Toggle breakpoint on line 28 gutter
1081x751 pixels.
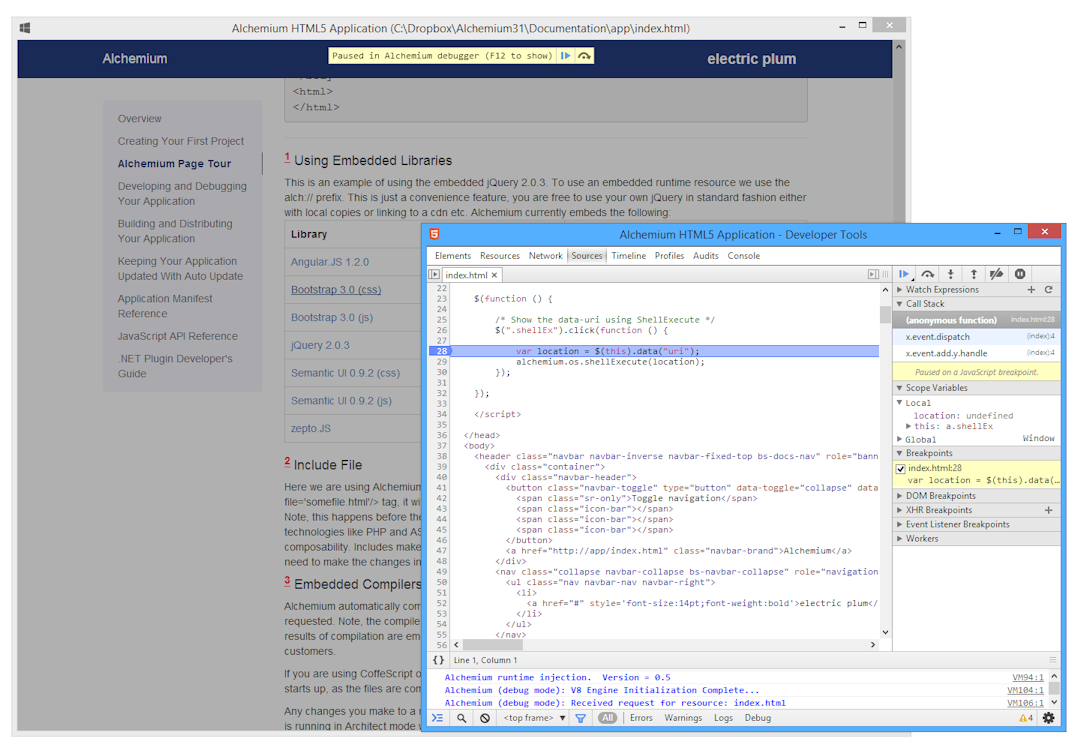coord(440,351)
